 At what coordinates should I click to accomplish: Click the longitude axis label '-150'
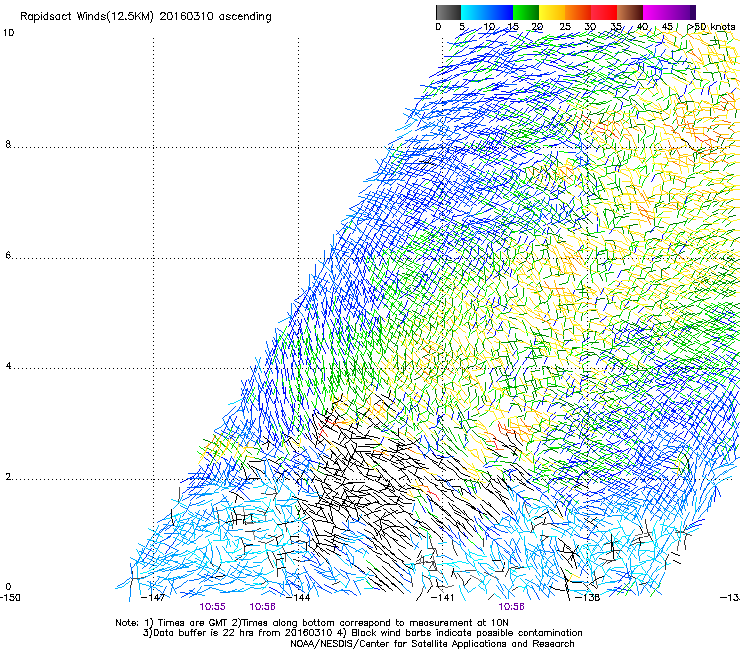tap(10, 598)
